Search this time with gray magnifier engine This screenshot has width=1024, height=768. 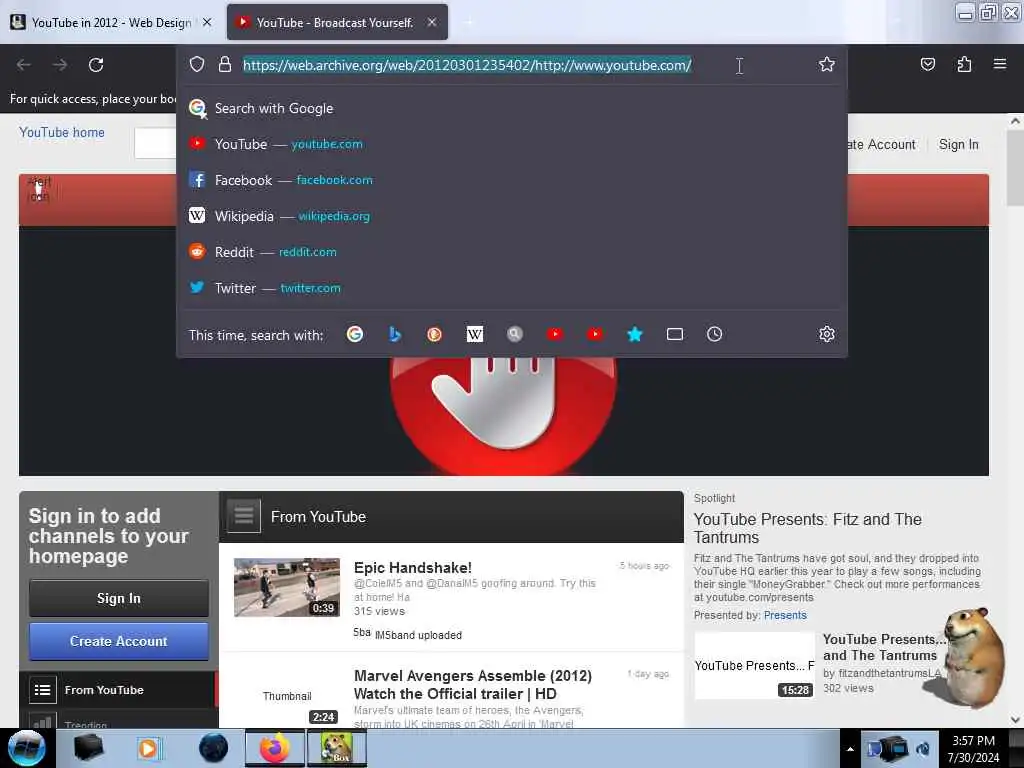(x=515, y=334)
